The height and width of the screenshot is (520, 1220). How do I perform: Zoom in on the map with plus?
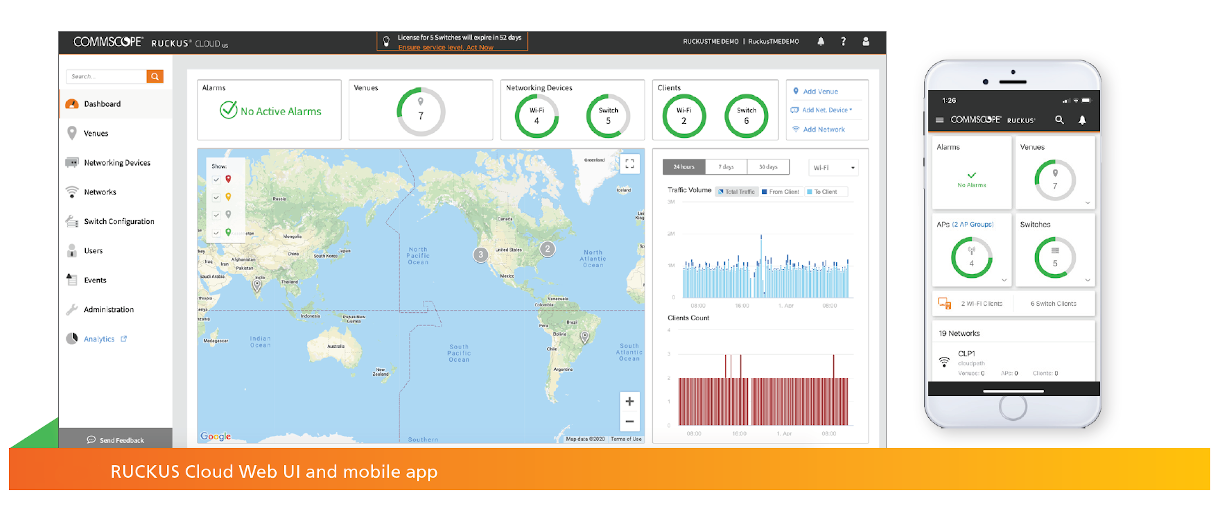629,401
